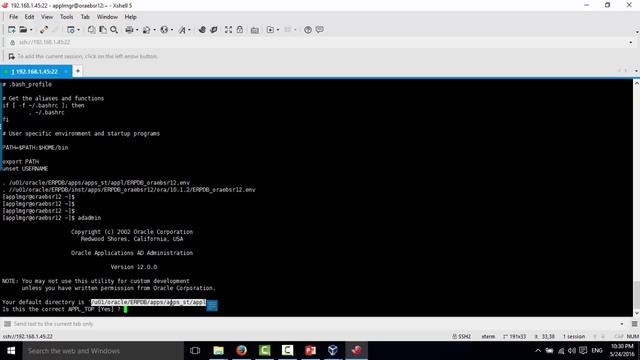Viewport: 640px width, 360px height.
Task: Click the Paste toolbar icon
Action: (x=103, y=30)
